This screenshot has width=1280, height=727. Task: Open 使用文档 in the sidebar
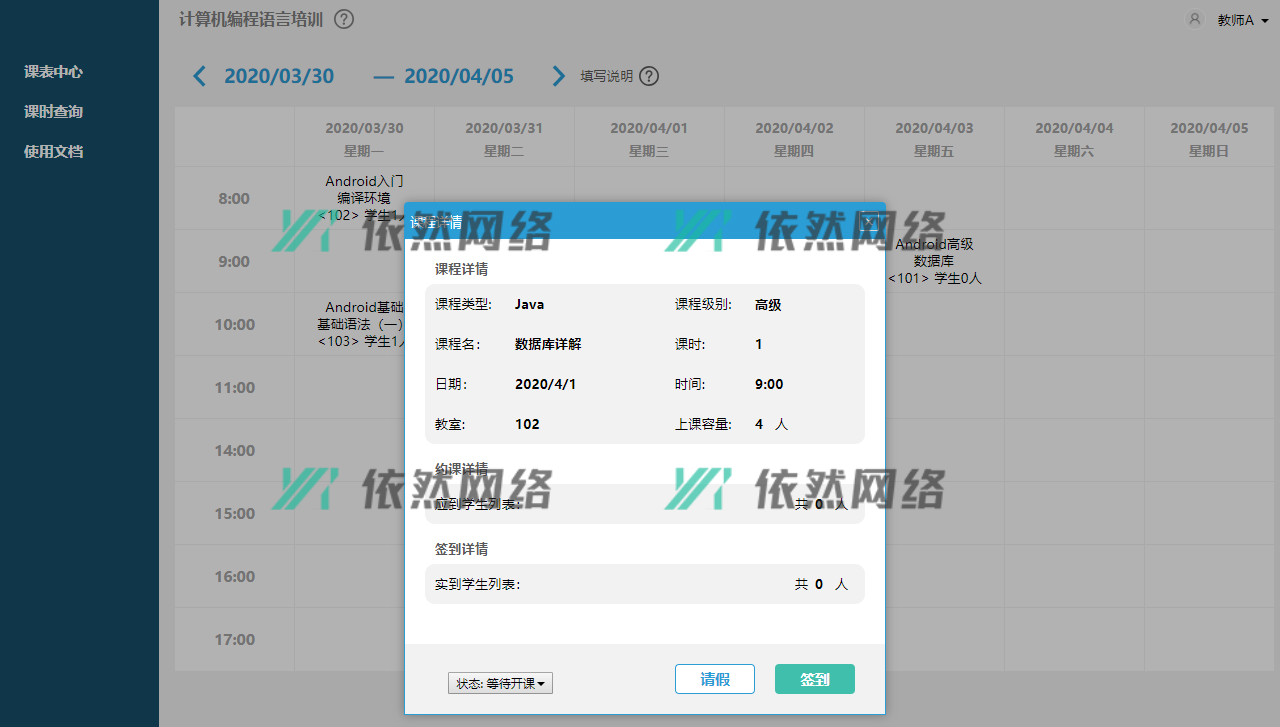pyautogui.click(x=53, y=152)
